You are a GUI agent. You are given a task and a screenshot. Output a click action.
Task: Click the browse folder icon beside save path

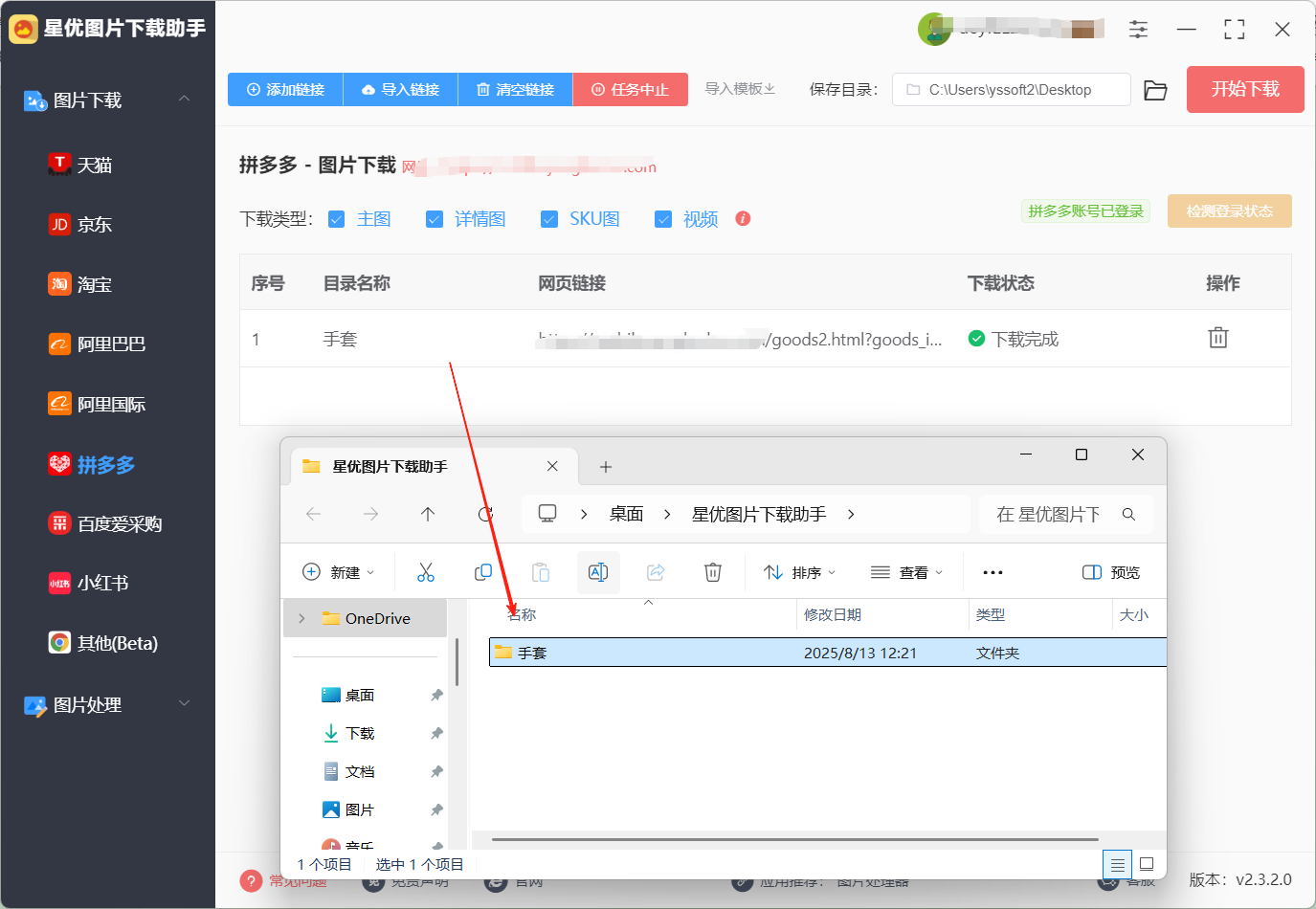(x=1155, y=90)
